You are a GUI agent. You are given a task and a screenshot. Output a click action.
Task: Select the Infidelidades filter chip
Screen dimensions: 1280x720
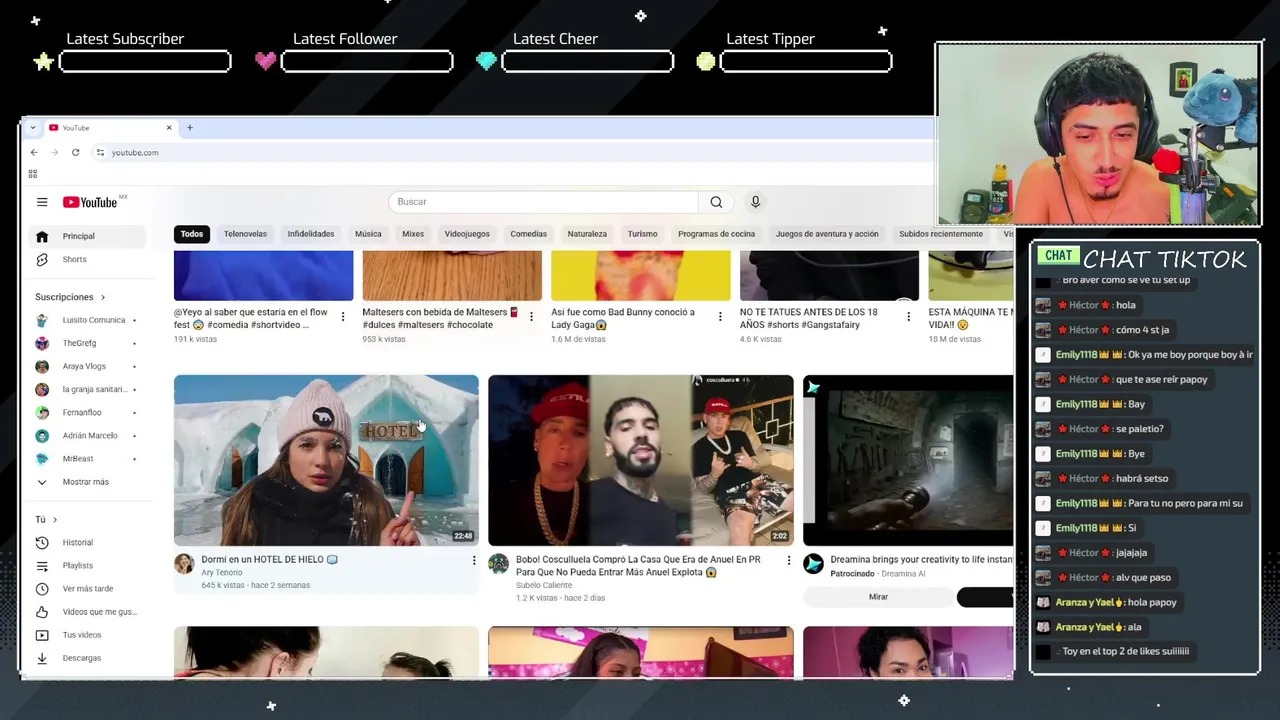click(x=311, y=234)
